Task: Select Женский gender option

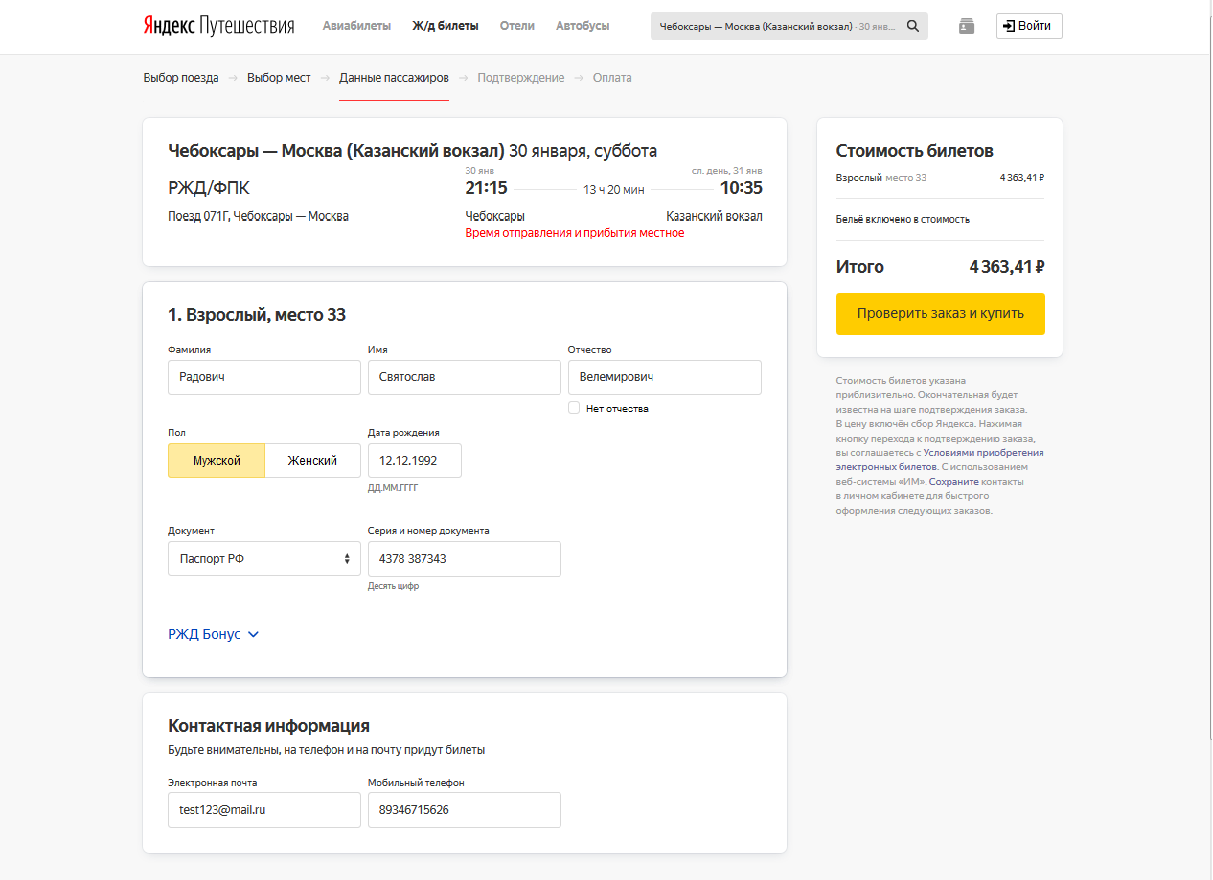Action: click(x=312, y=461)
